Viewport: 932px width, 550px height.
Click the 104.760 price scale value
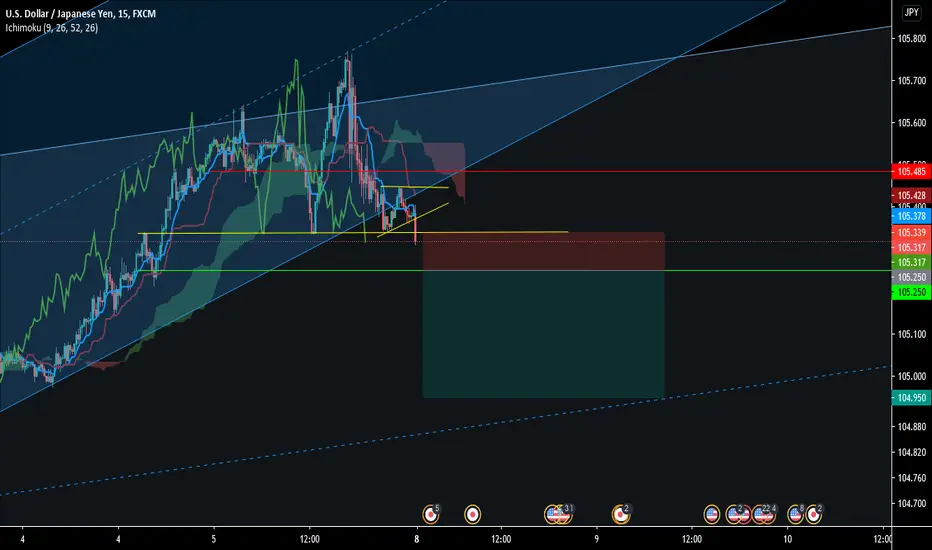(912, 478)
